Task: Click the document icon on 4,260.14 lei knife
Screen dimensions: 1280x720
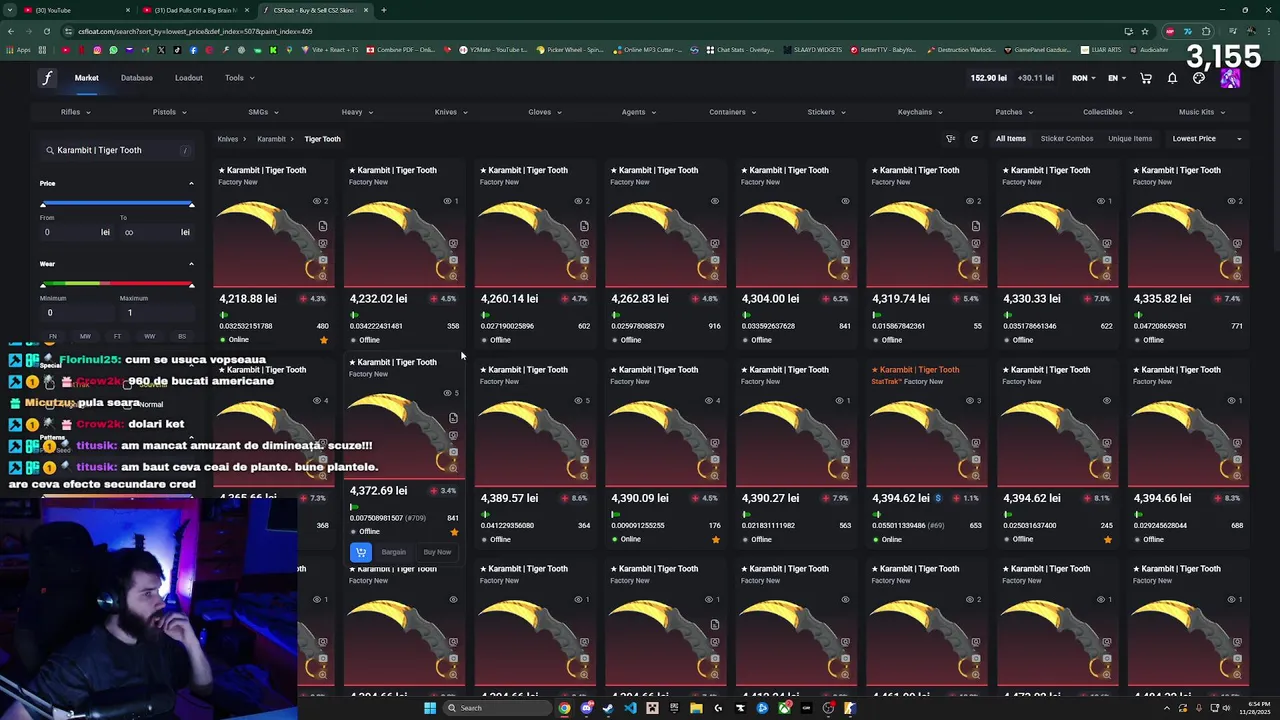Action: (x=584, y=227)
